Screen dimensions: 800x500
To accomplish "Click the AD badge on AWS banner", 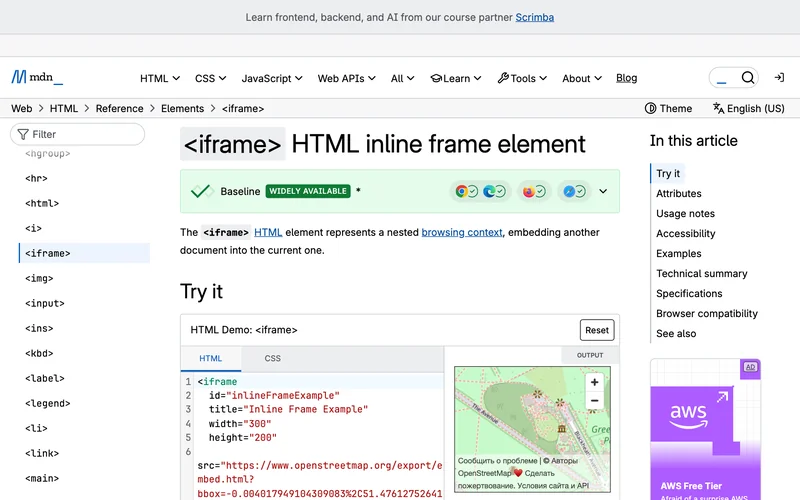I will [x=750, y=367].
